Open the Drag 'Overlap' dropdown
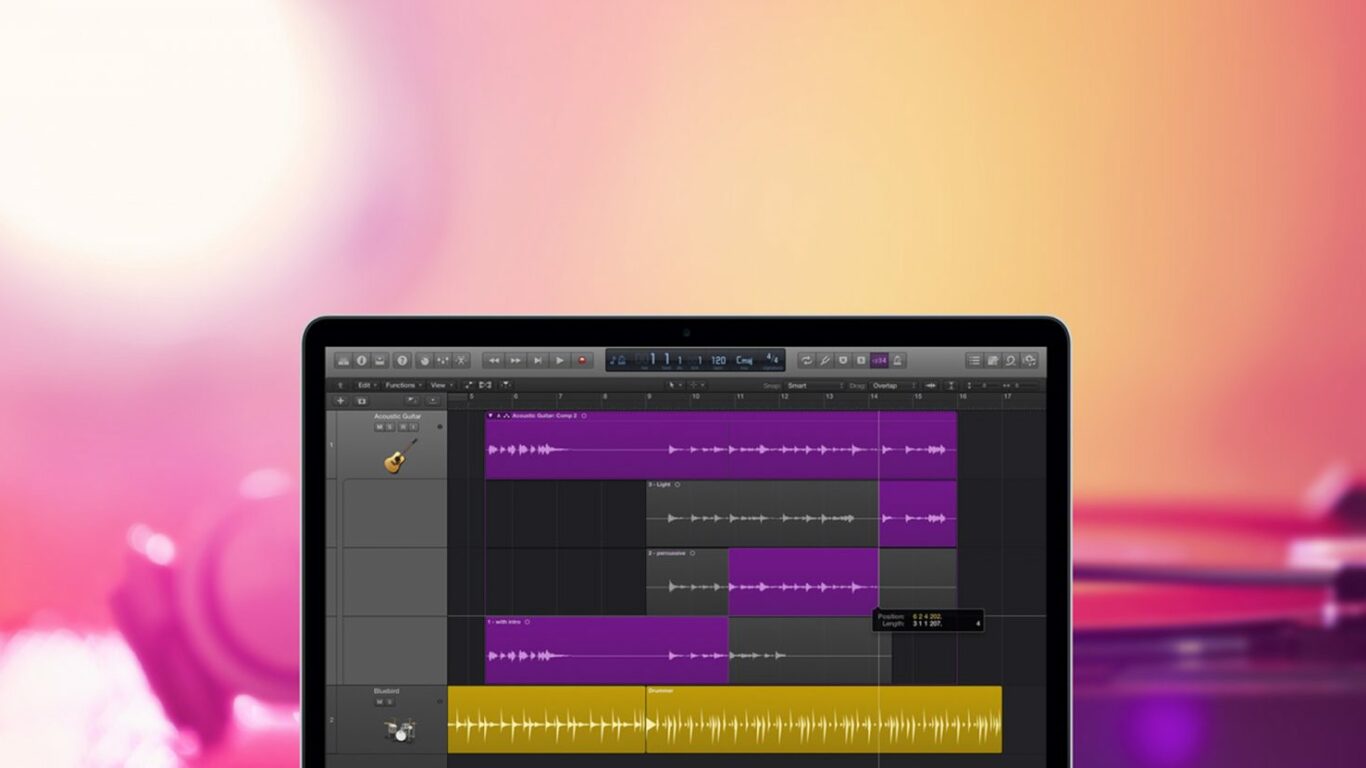 tap(894, 385)
